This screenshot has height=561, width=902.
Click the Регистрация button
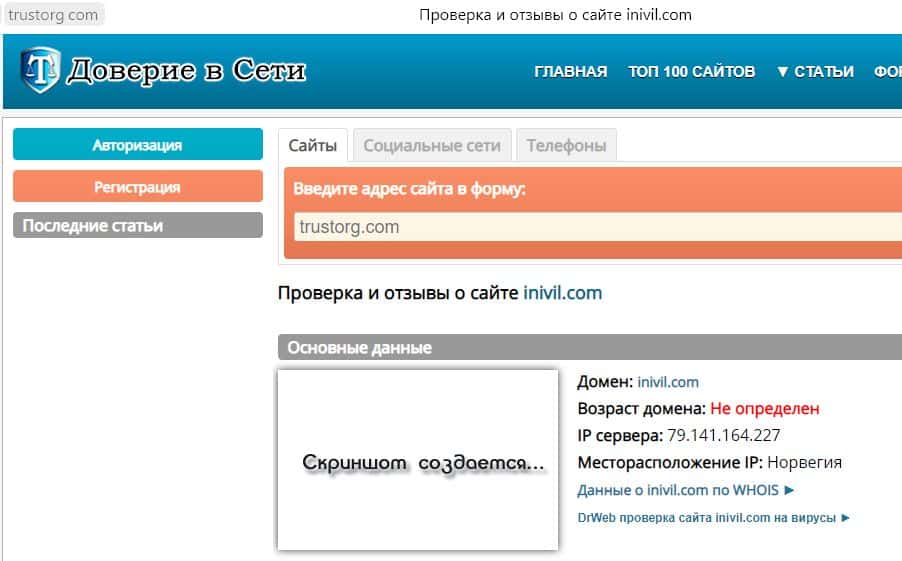pos(137,186)
